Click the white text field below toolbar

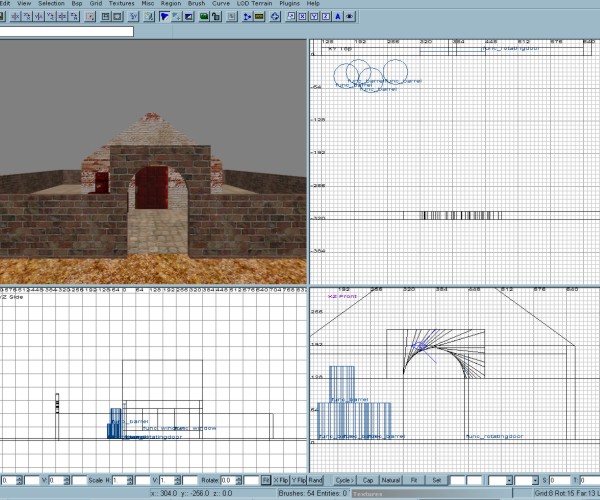coord(67,31)
